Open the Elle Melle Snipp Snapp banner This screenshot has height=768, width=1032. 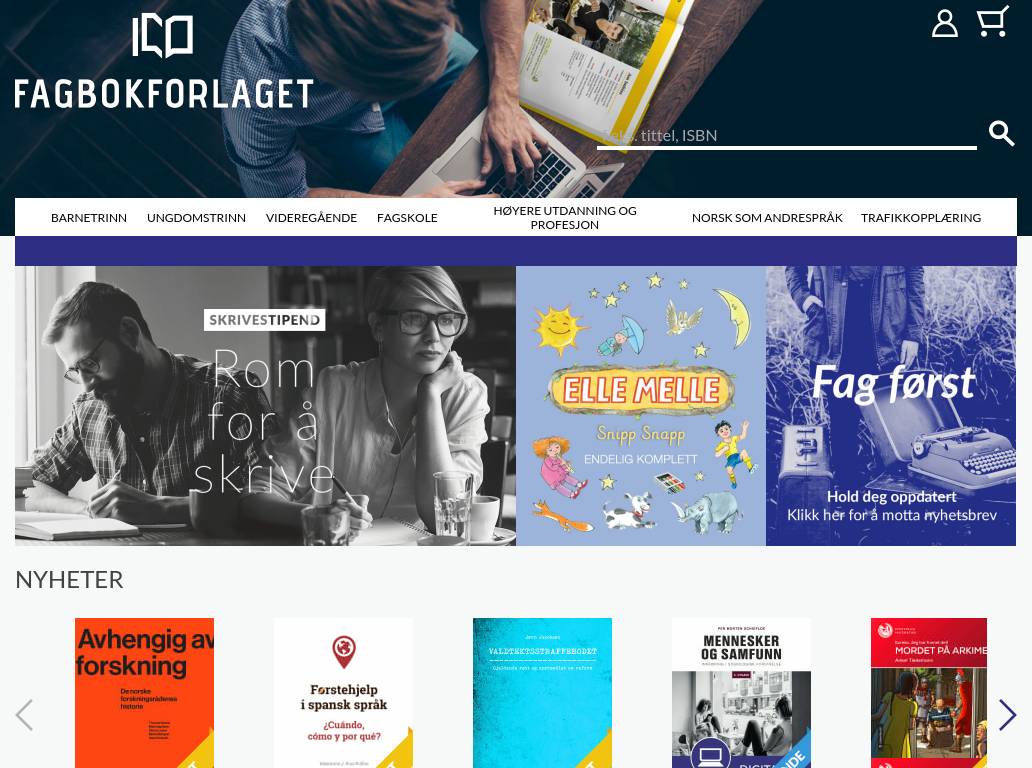click(x=641, y=405)
